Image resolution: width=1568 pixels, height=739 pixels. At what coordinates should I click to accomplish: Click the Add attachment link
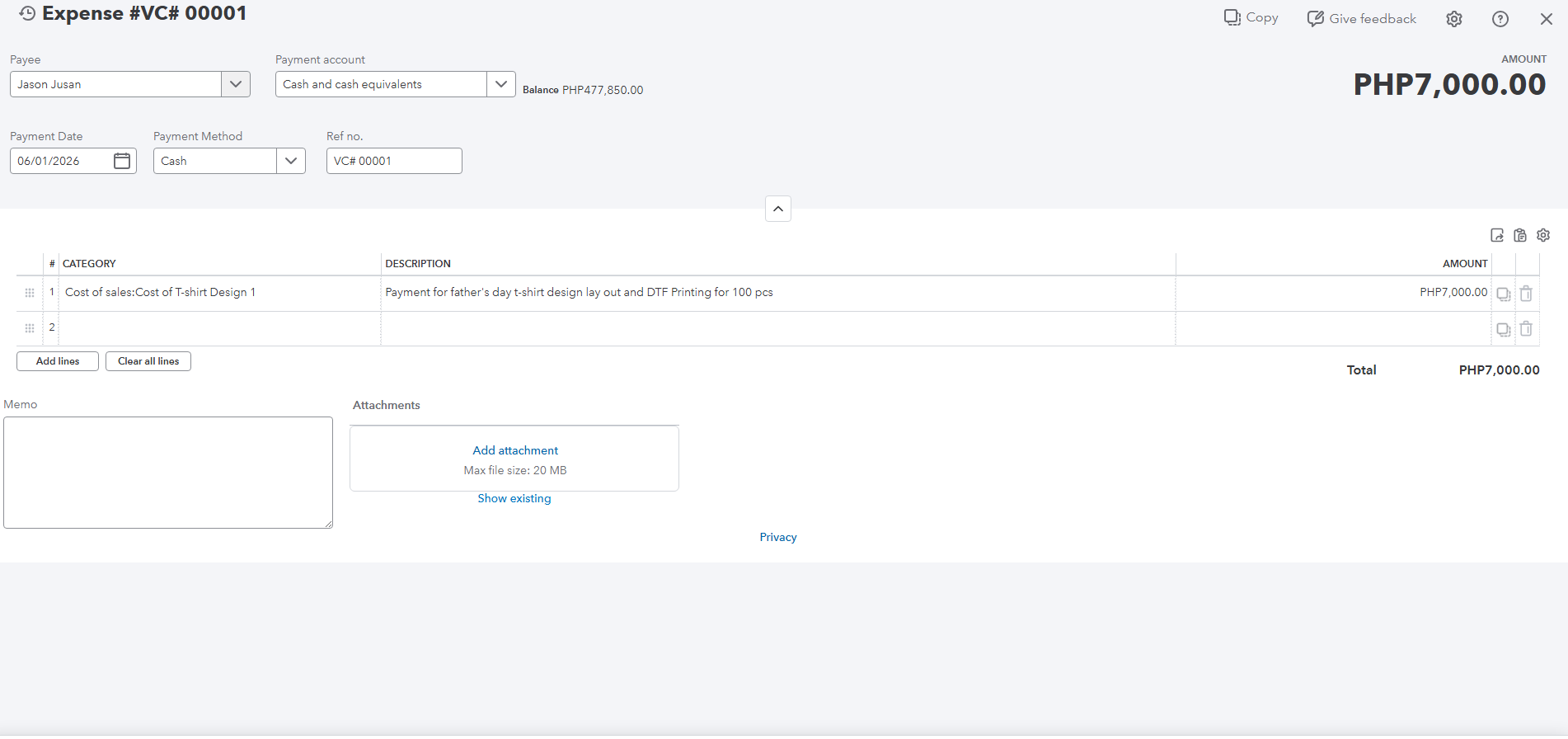(515, 450)
